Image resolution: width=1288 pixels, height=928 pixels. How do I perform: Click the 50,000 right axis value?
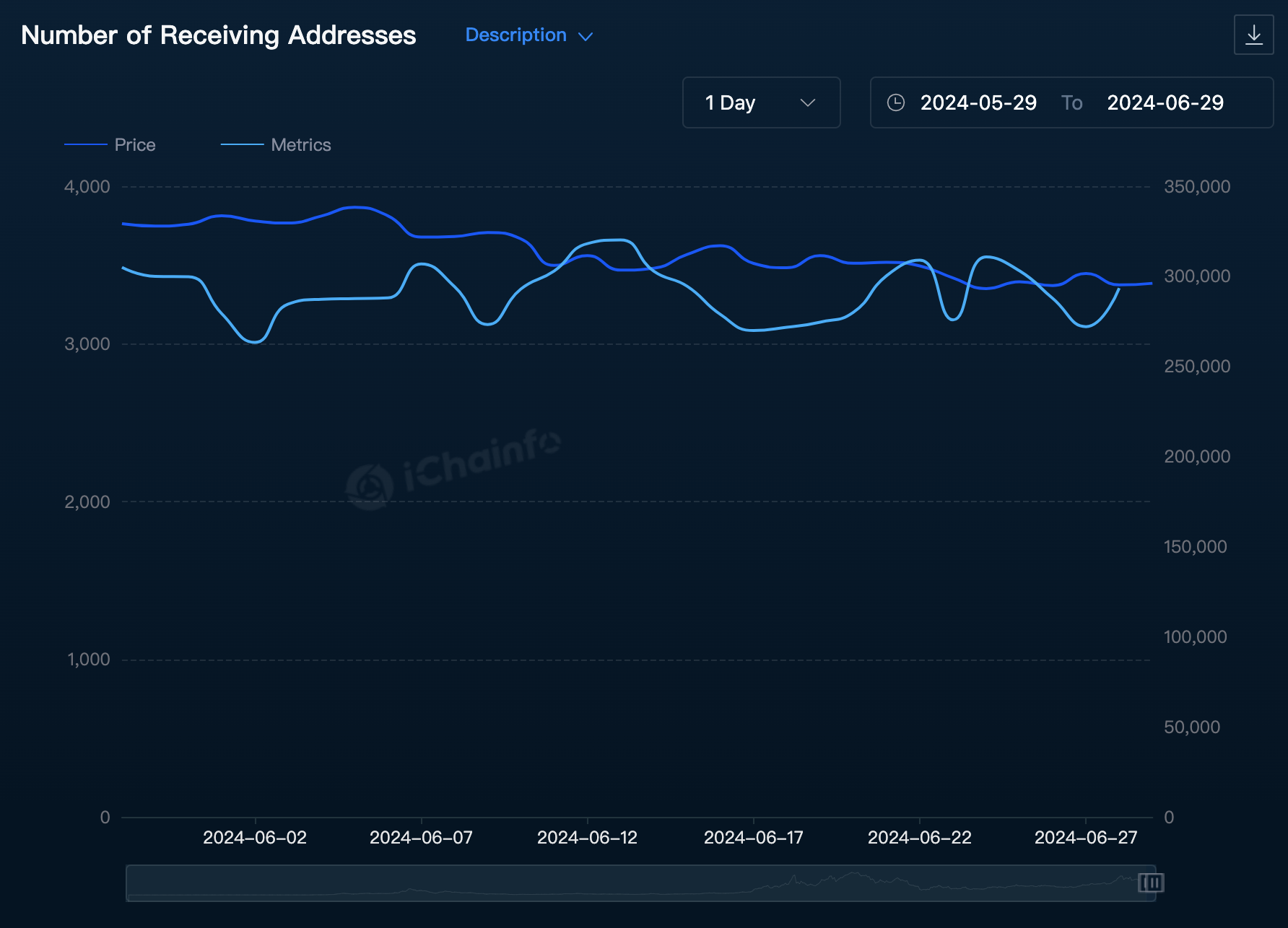pyautogui.click(x=1192, y=727)
